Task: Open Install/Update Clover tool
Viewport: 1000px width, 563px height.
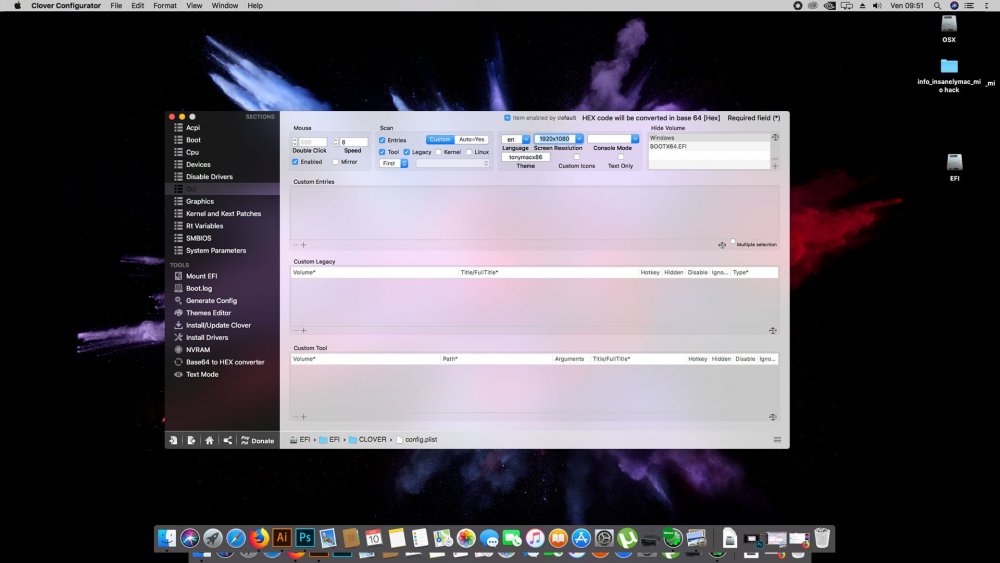Action: point(218,325)
